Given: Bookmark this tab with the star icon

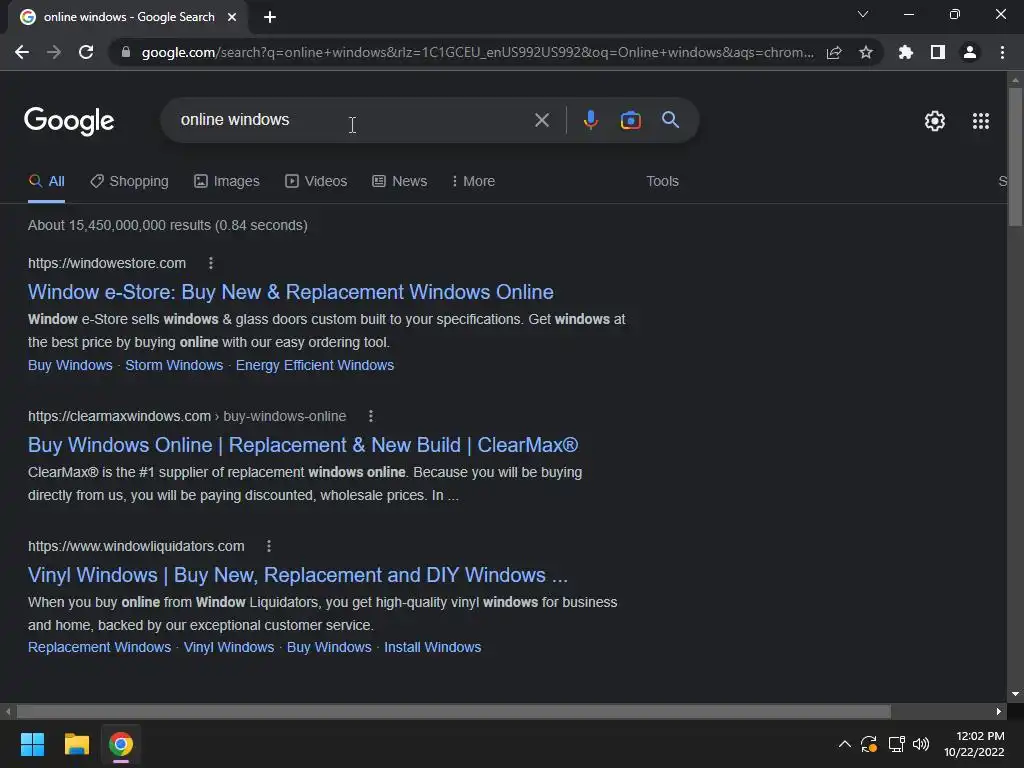Looking at the screenshot, I should click(866, 52).
